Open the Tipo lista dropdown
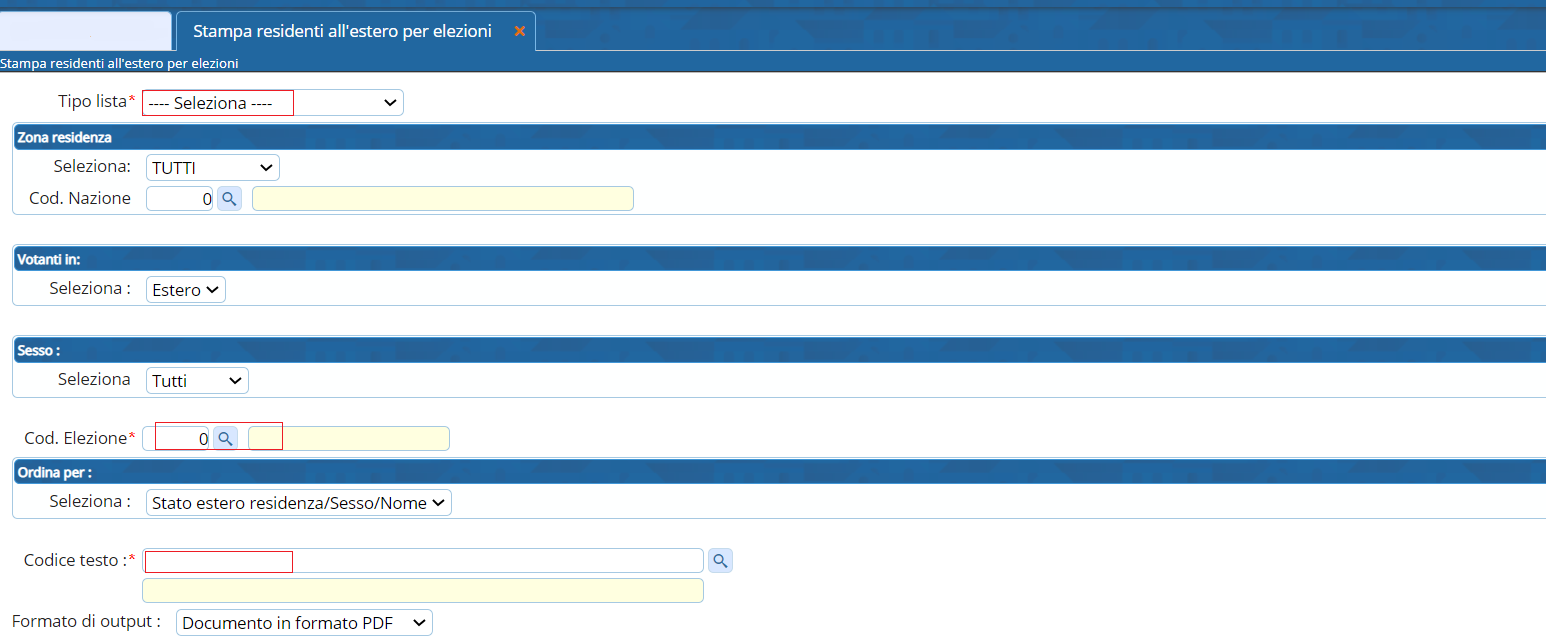1546x641 pixels. pos(273,103)
